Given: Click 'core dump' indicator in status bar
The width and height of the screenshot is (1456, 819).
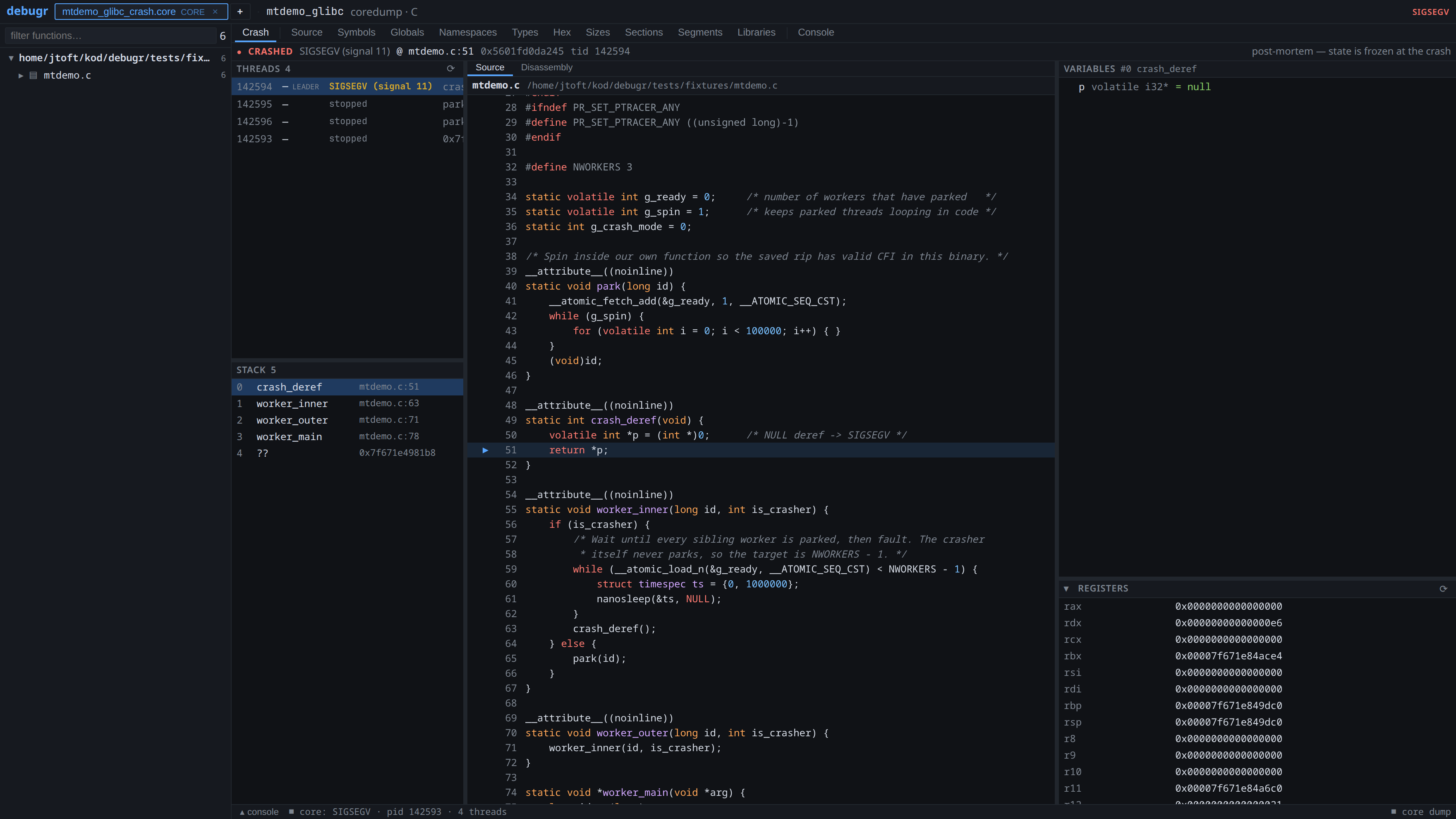Looking at the screenshot, I should pyautogui.click(x=1420, y=812).
